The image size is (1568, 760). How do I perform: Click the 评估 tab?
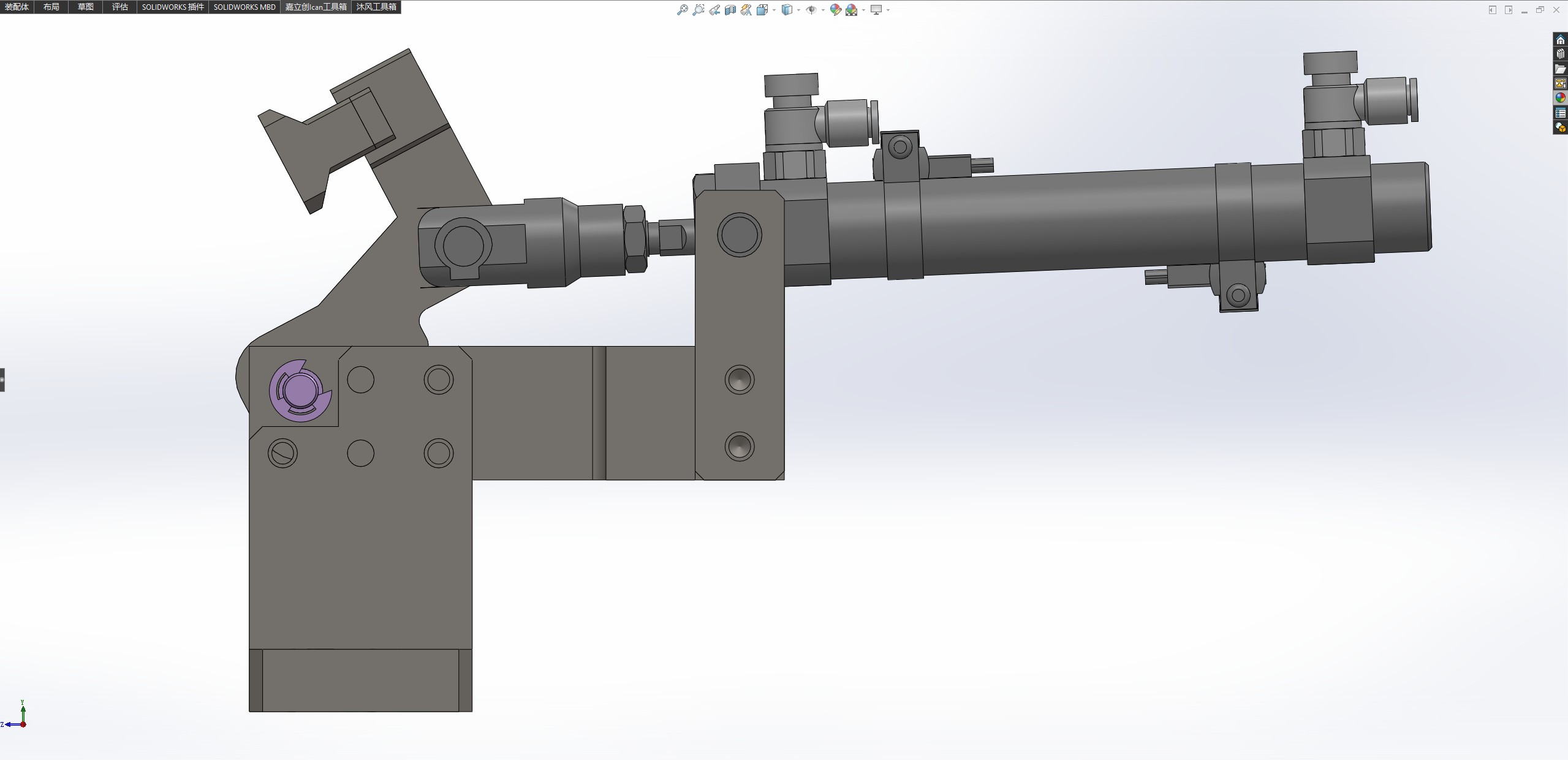(120, 7)
